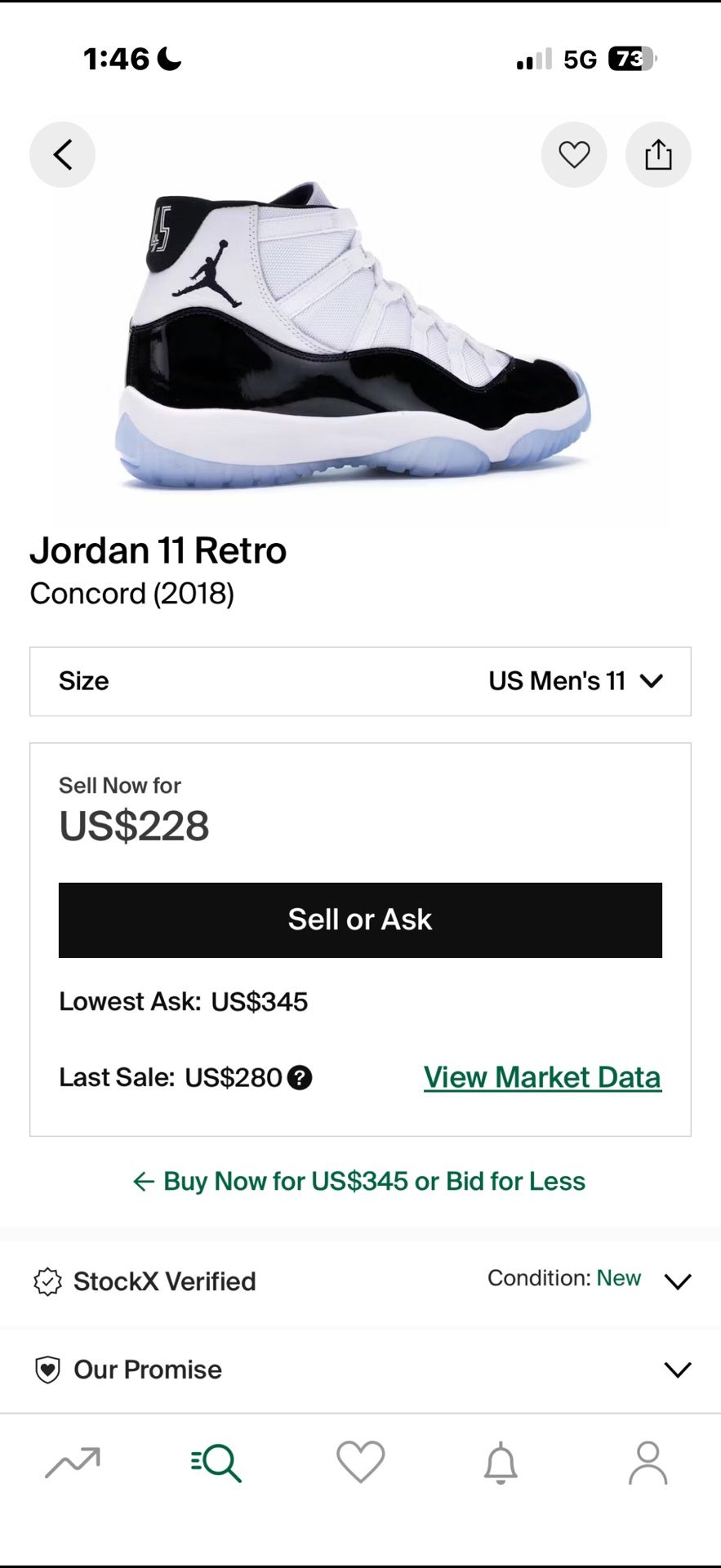Tap the Our Promise shield icon
The width and height of the screenshot is (721, 1568).
(47, 1370)
